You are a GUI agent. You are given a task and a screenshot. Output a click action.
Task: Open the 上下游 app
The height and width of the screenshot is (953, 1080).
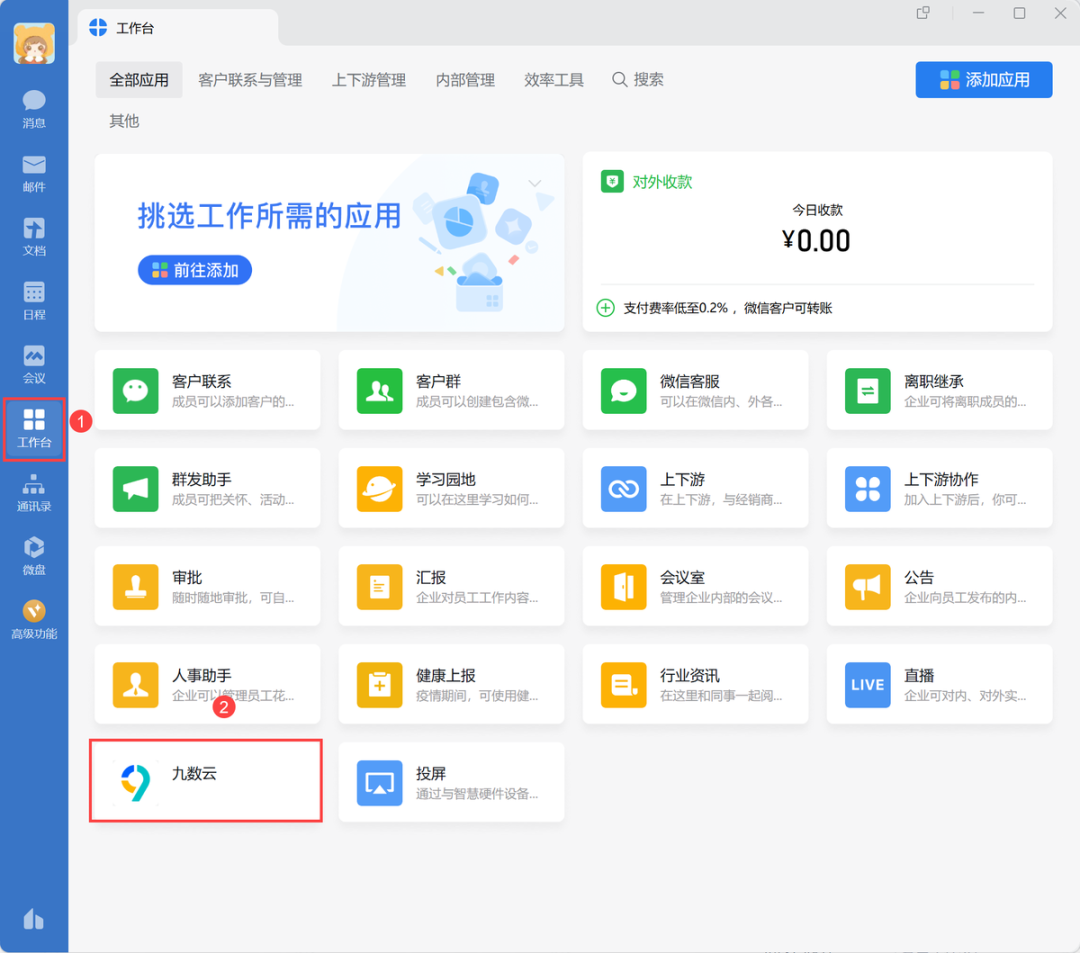click(x=695, y=488)
